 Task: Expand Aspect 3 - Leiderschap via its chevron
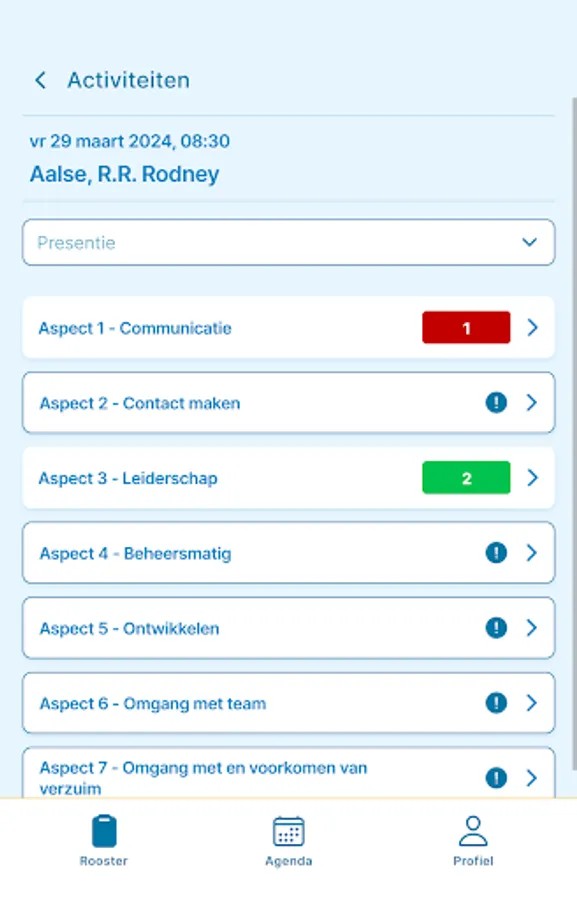point(532,478)
